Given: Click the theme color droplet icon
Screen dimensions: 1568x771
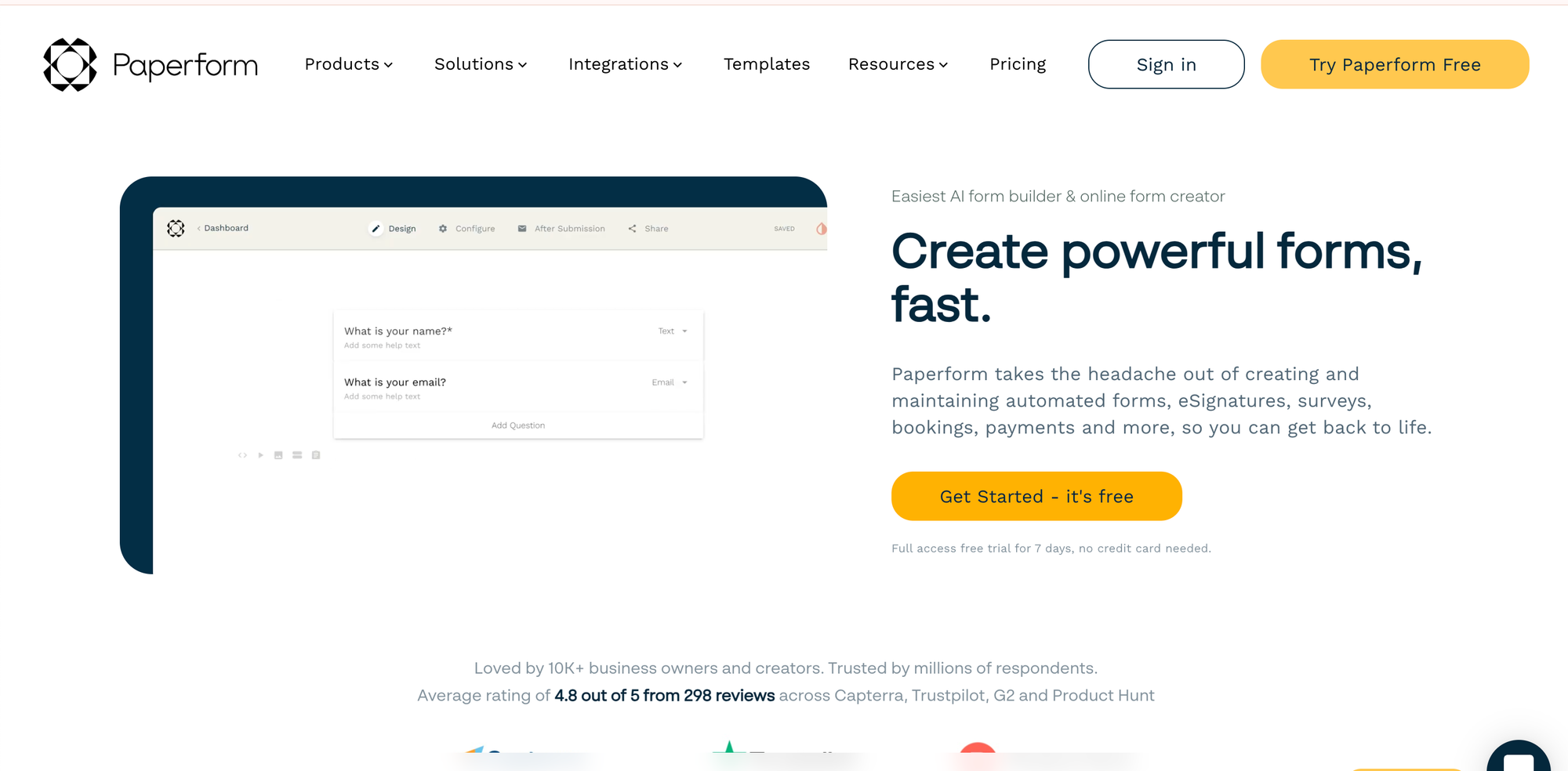Looking at the screenshot, I should point(821,229).
